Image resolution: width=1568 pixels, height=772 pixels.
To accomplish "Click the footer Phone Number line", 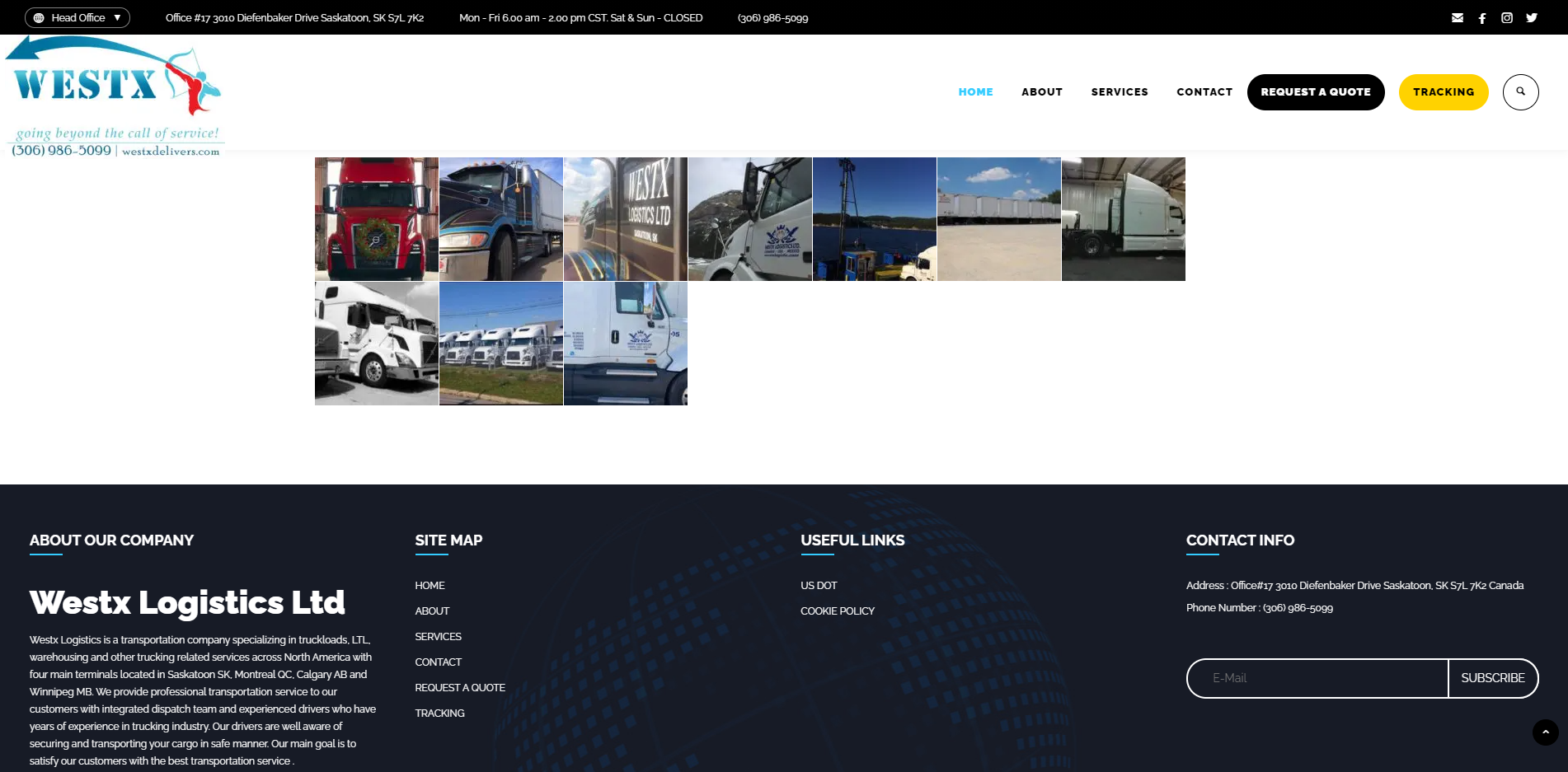I will 1260,608.
